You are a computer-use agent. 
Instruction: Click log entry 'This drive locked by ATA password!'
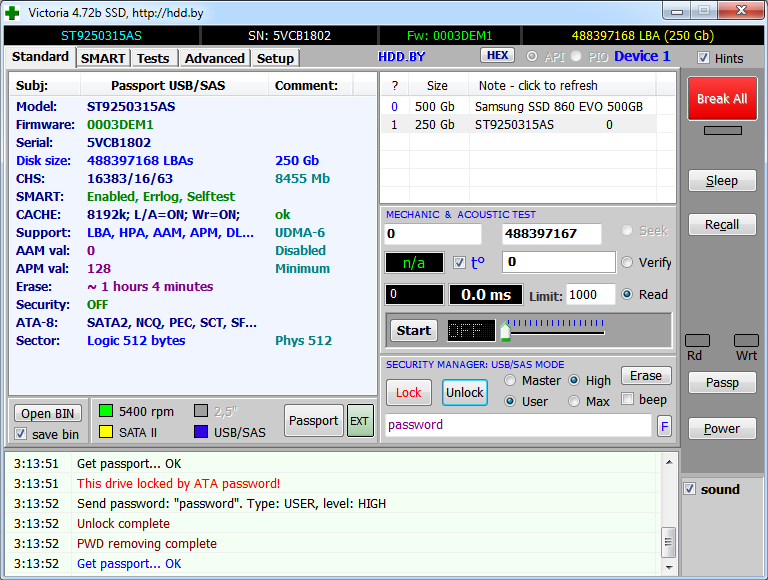point(178,483)
